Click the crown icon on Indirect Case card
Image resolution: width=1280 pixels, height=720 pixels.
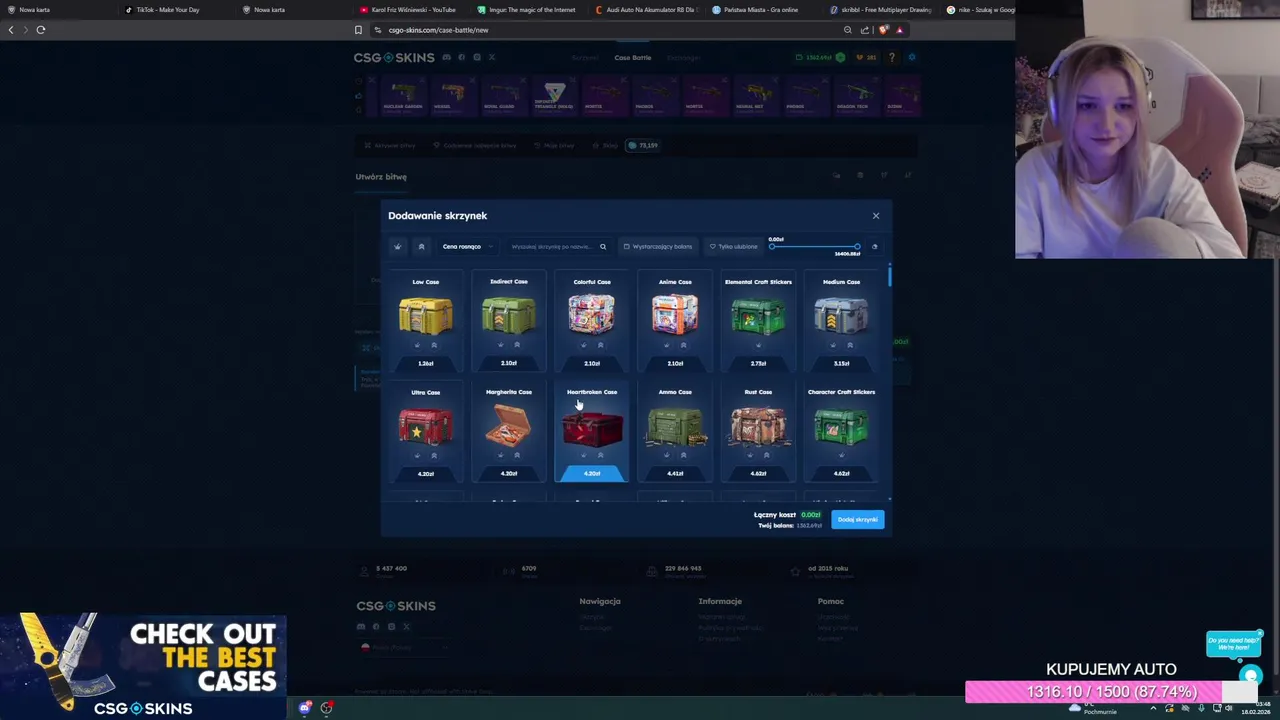click(500, 345)
